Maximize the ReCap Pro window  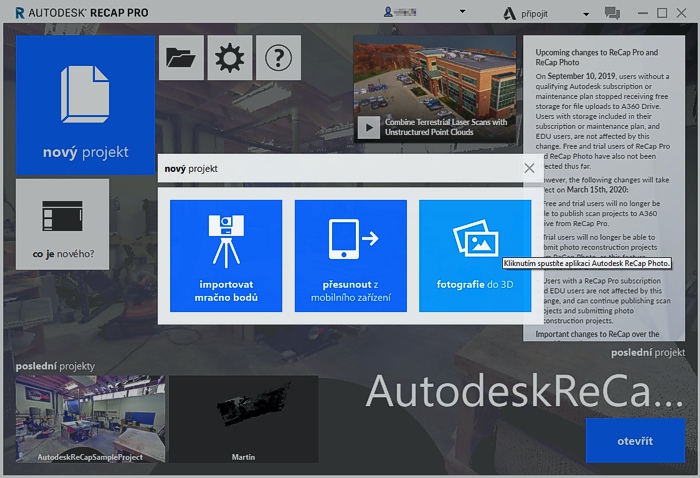[662, 13]
